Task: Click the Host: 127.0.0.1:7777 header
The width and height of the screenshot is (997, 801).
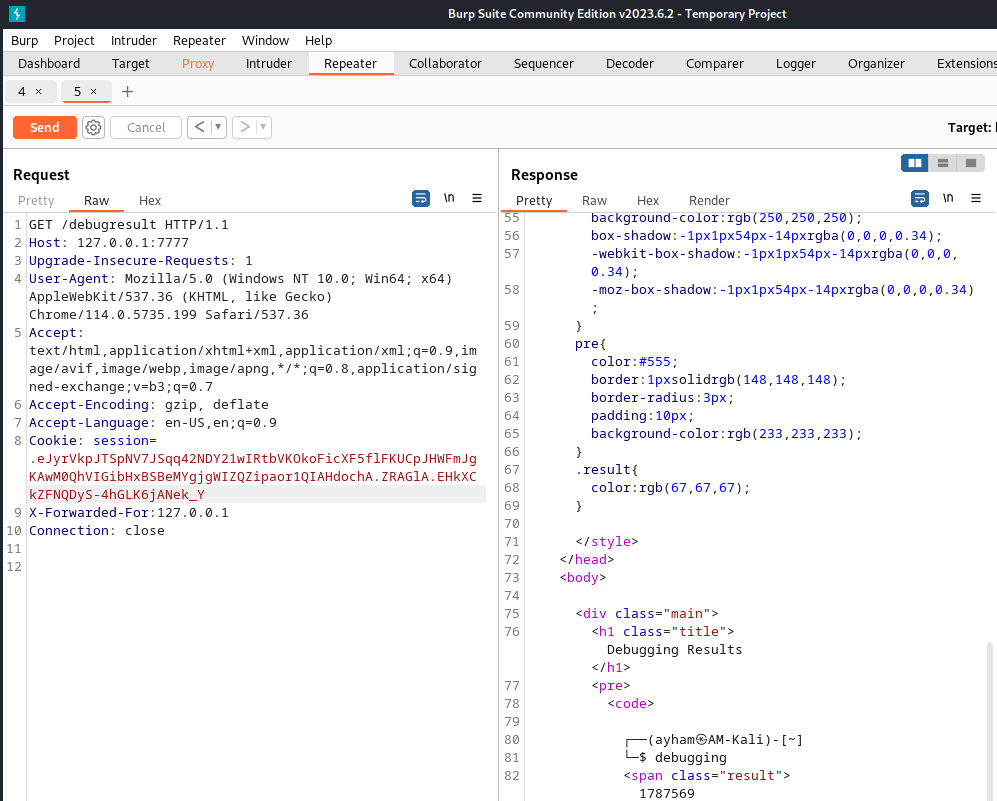Action: coord(109,242)
